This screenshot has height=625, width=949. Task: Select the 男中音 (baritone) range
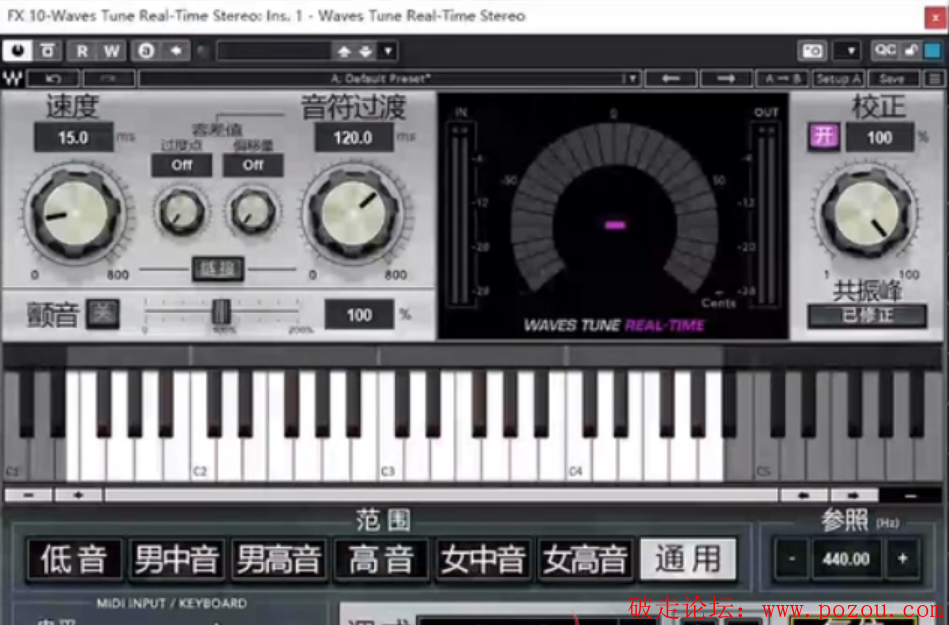coord(176,558)
